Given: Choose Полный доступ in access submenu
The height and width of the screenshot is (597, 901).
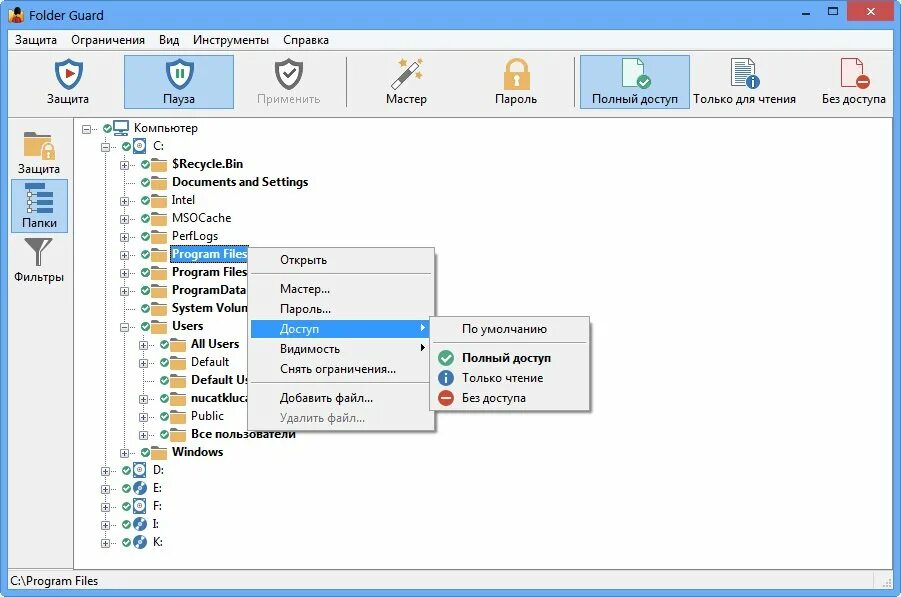Looking at the screenshot, I should point(510,358).
